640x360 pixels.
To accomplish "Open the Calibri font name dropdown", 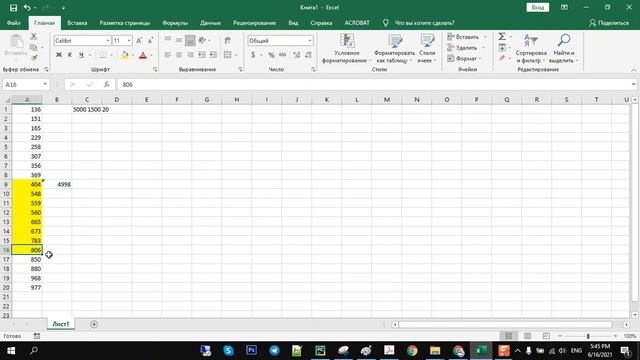I will click(x=108, y=40).
